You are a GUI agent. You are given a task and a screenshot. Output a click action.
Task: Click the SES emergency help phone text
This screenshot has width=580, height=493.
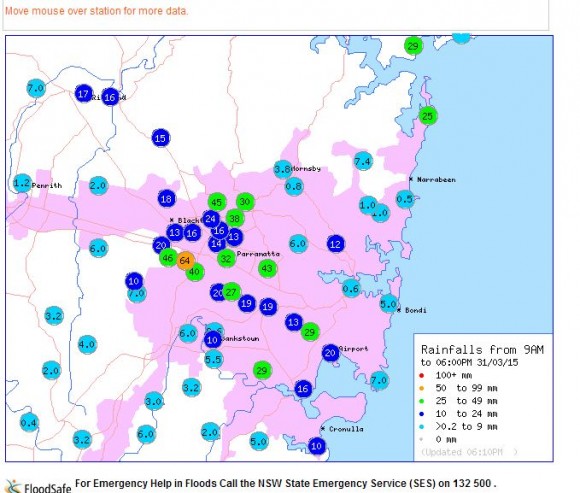286,483
